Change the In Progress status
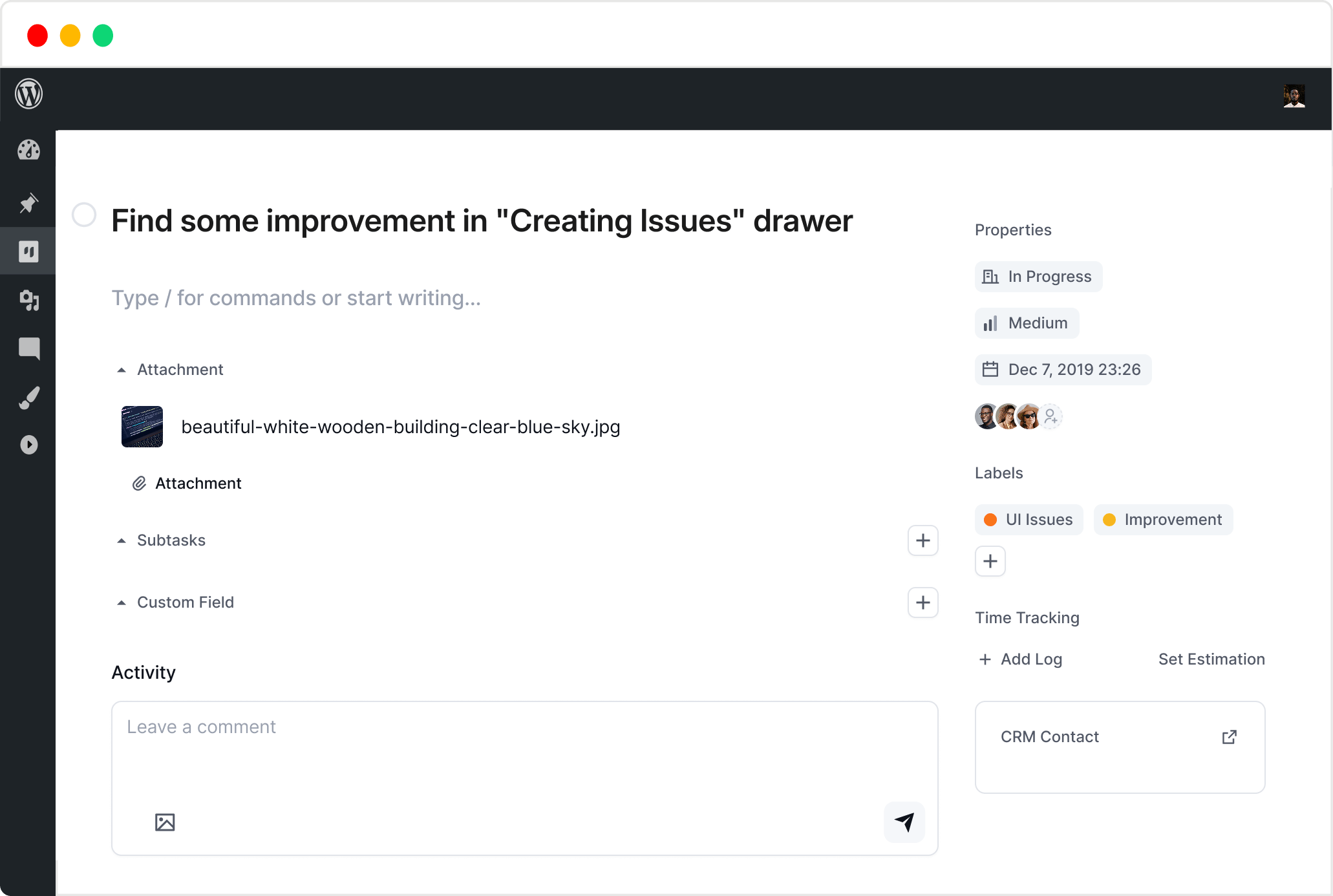This screenshot has height=896, width=1333. tap(1039, 277)
